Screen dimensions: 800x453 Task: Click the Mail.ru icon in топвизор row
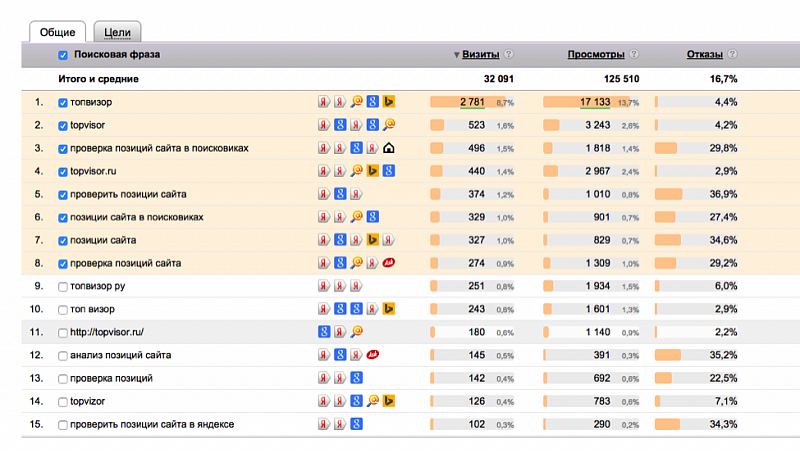(x=357, y=102)
